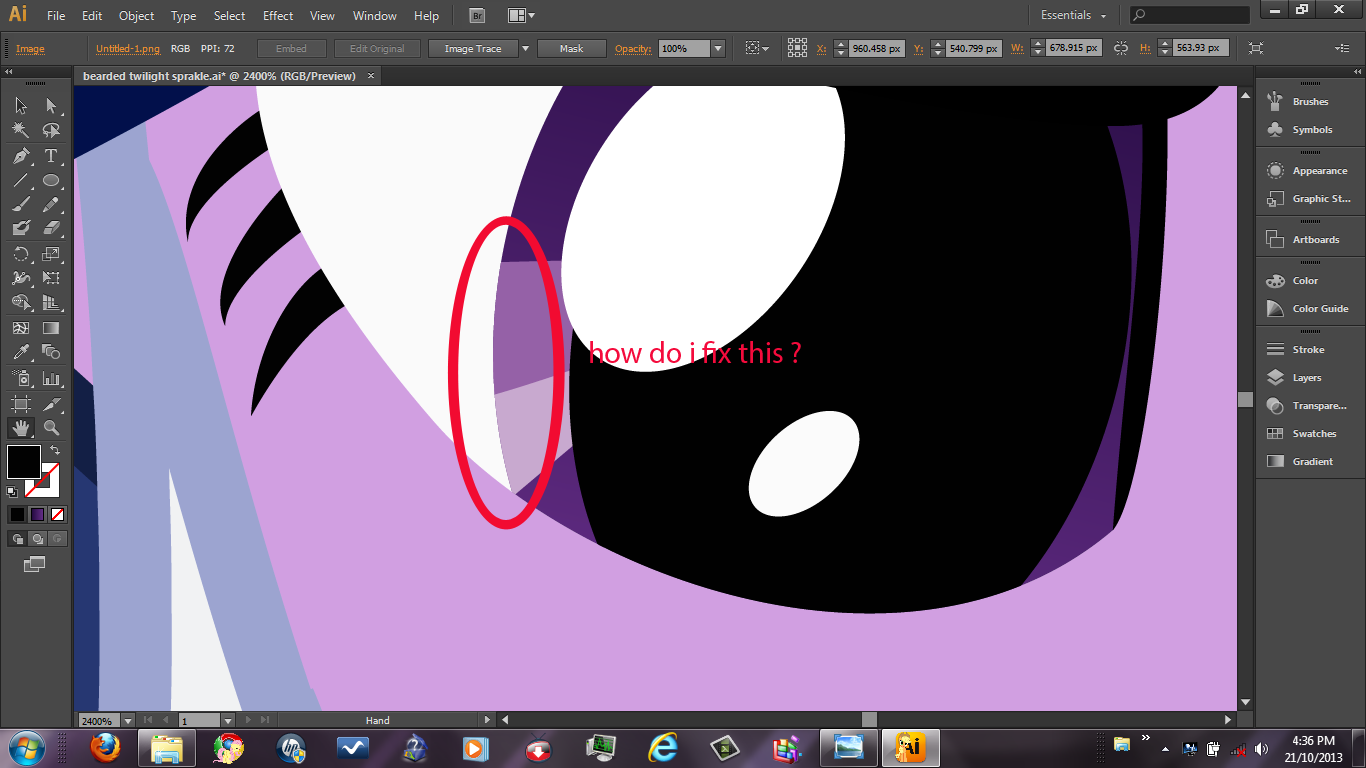
Task: Open the File menu
Action: [x=56, y=16]
